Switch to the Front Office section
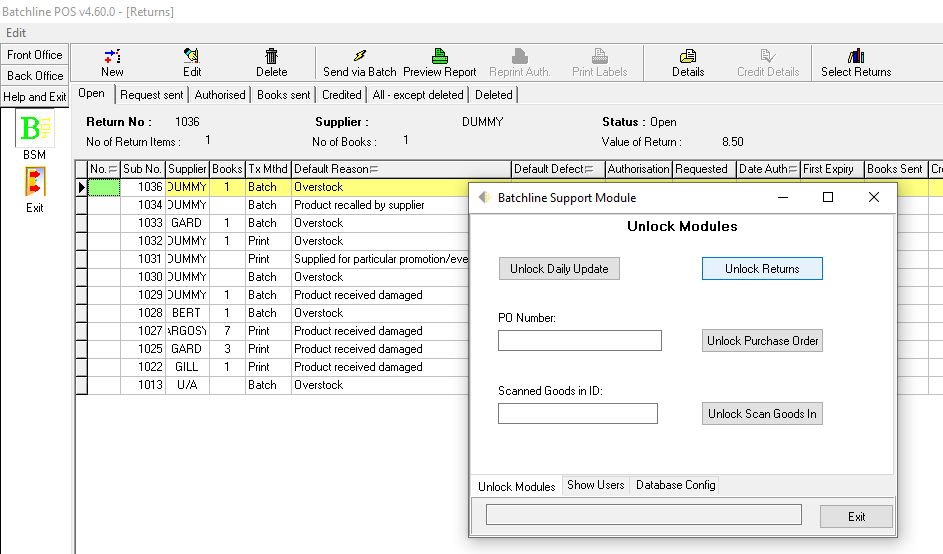This screenshot has width=943, height=554. [x=35, y=55]
